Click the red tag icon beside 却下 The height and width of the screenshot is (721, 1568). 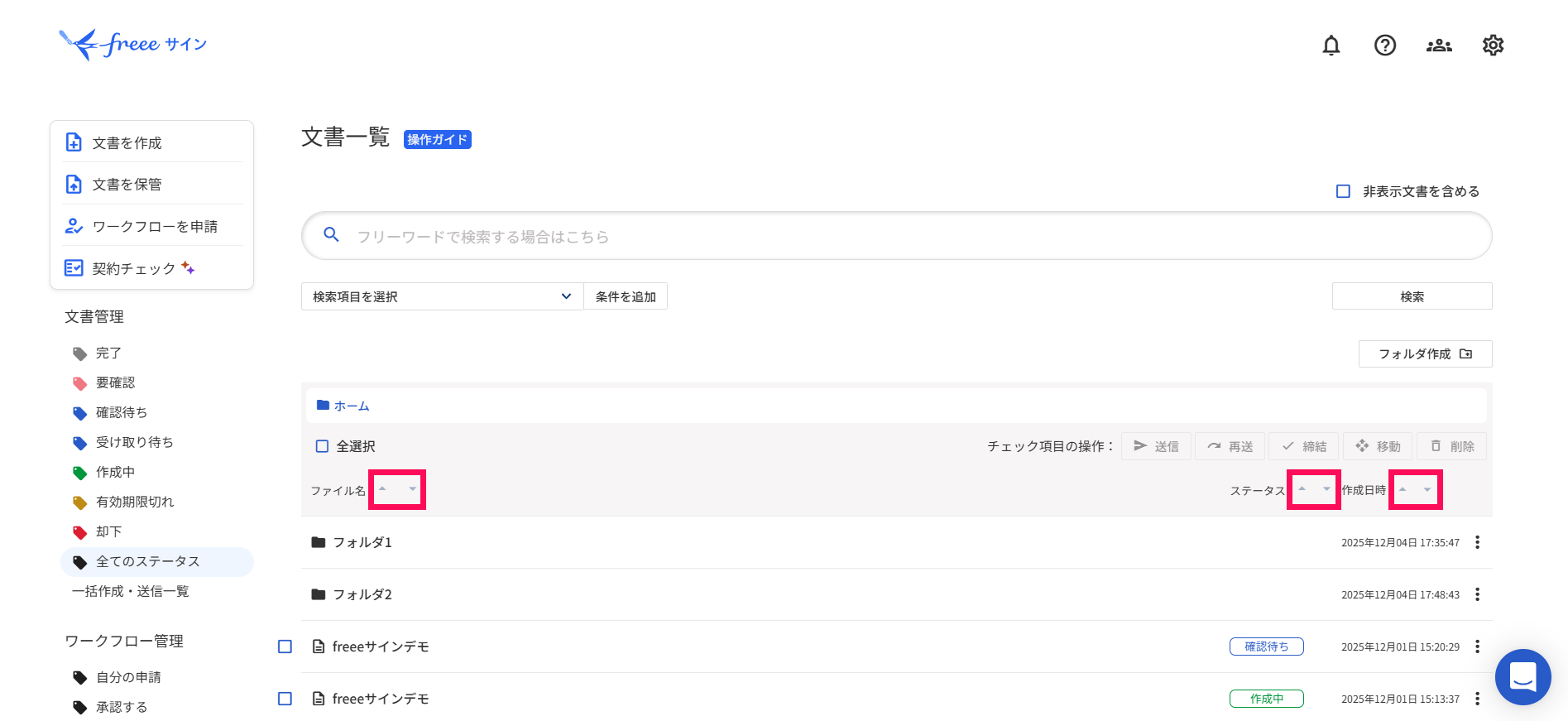[x=80, y=532]
